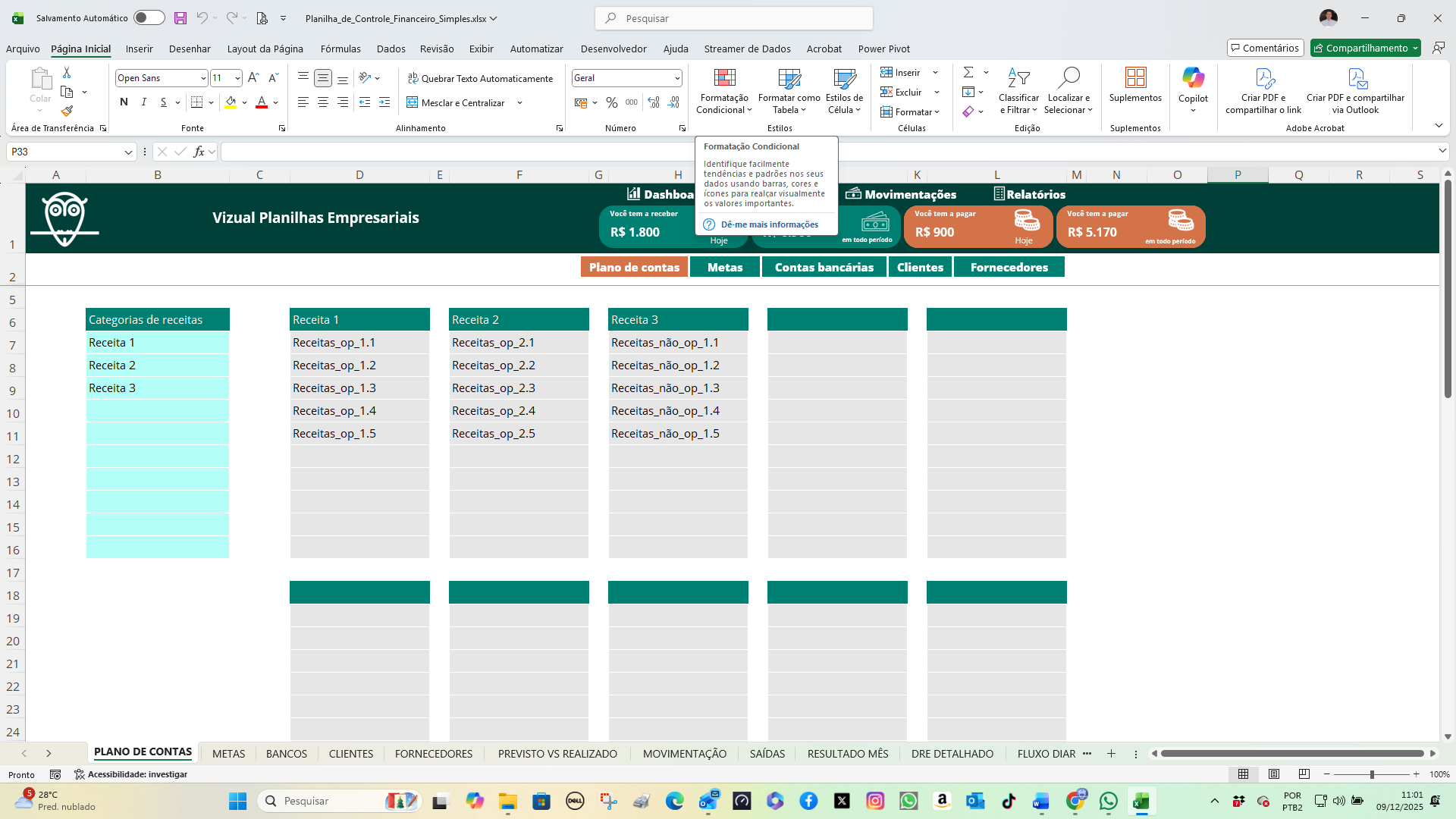Viewport: 1456px width, 819px height.
Task: Open the font size dropdown
Action: pos(237,78)
